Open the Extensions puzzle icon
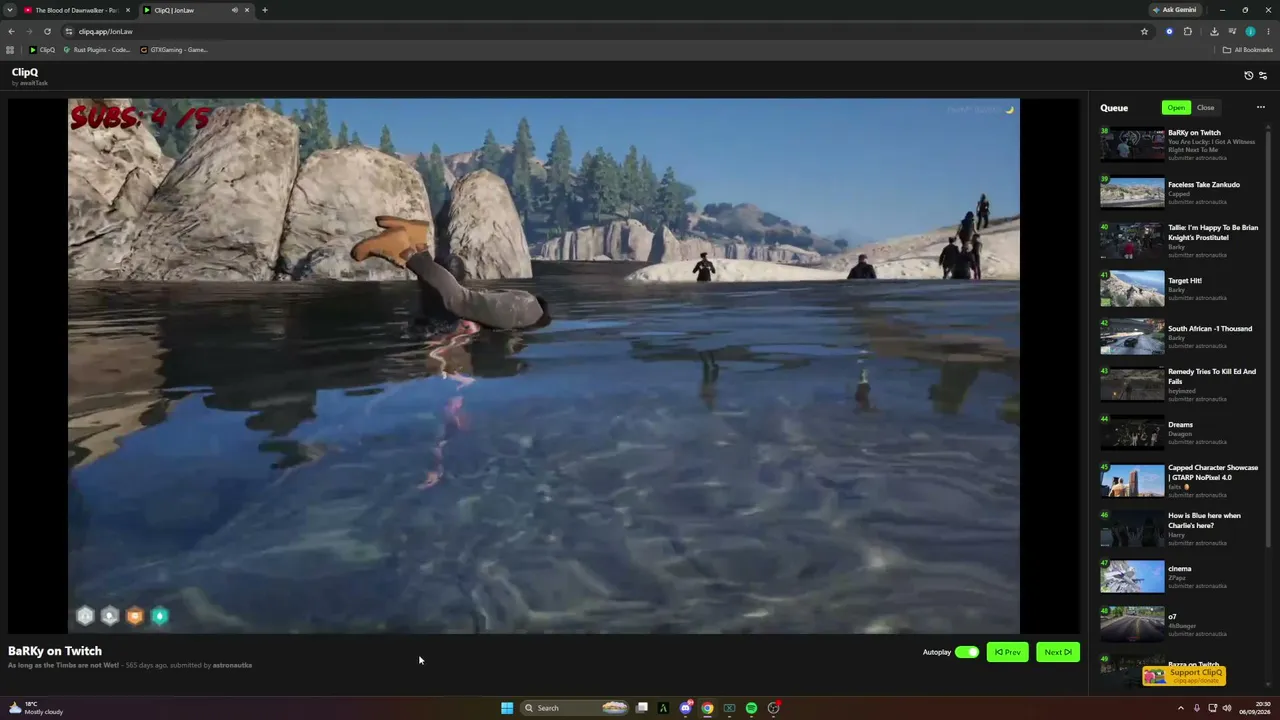 pos(1188,31)
